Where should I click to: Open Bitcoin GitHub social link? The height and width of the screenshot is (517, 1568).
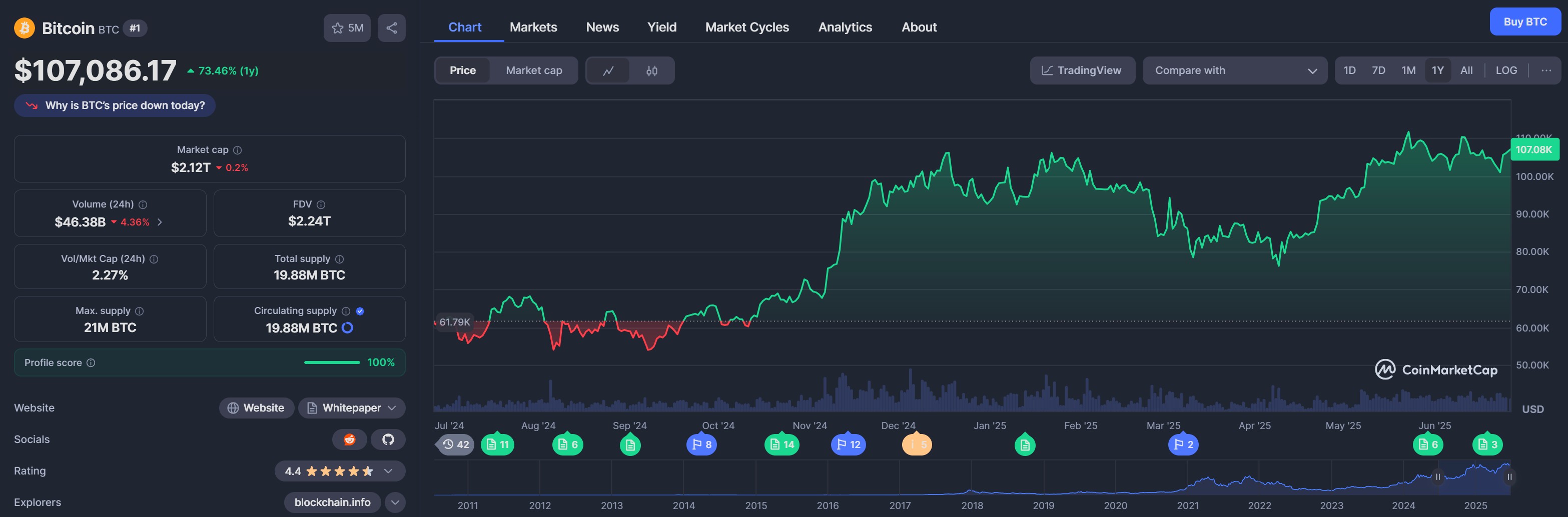pyautogui.click(x=388, y=439)
